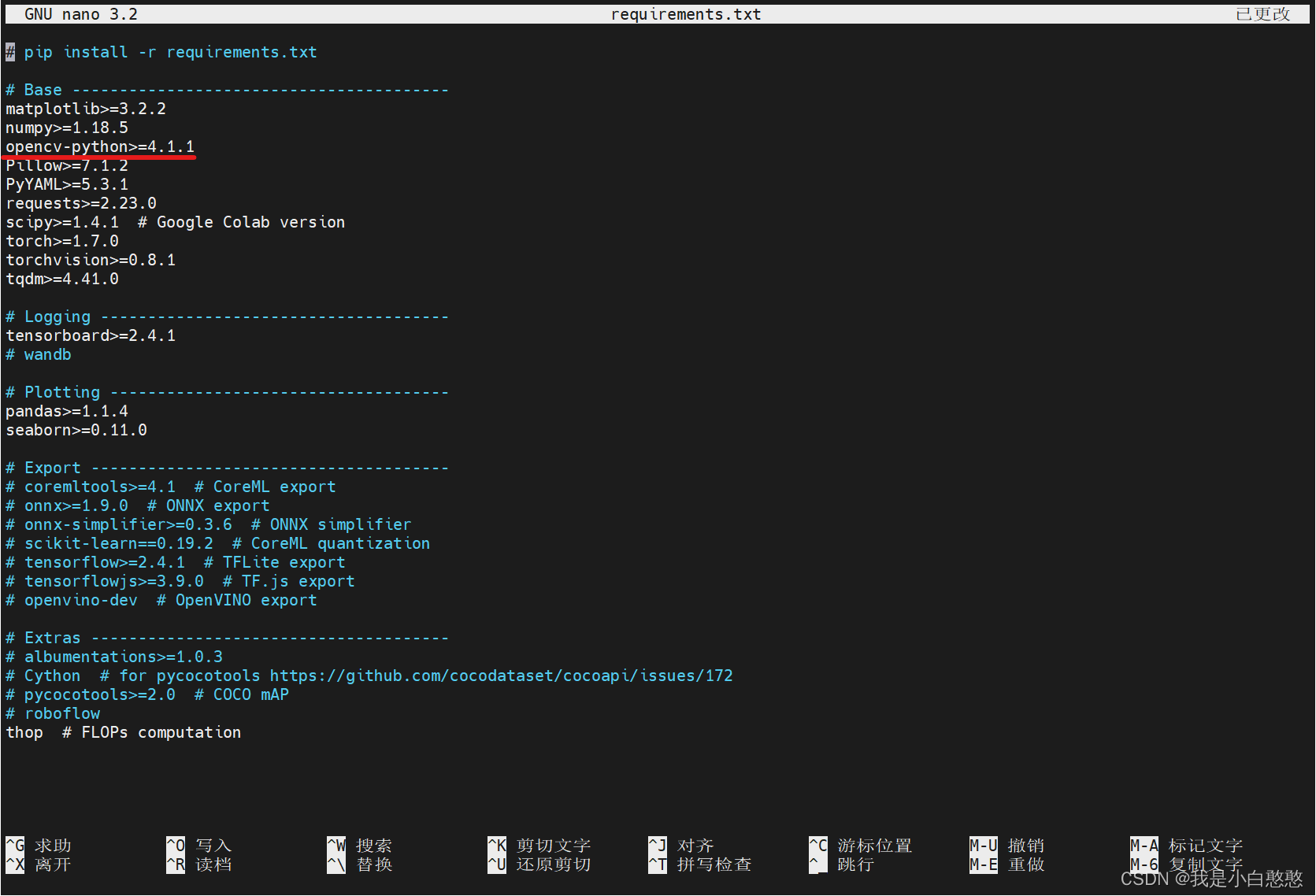Click the scipy>=1.4.1 requirement

[62, 222]
